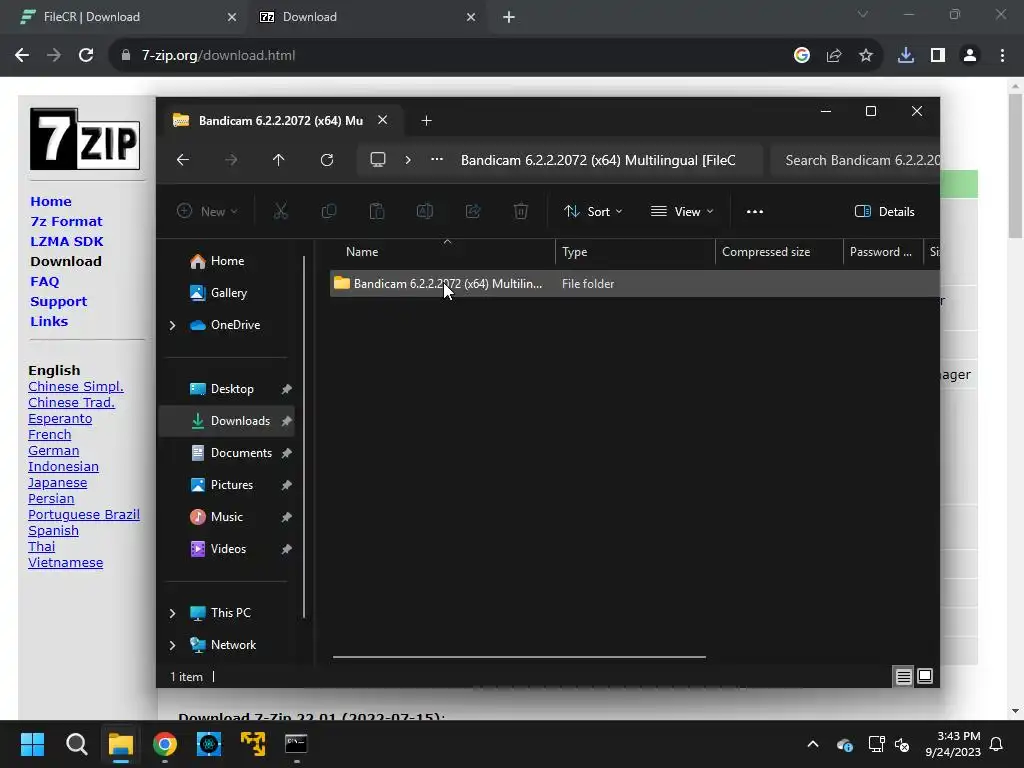Refresh the File Explorer folder view

click(327, 160)
